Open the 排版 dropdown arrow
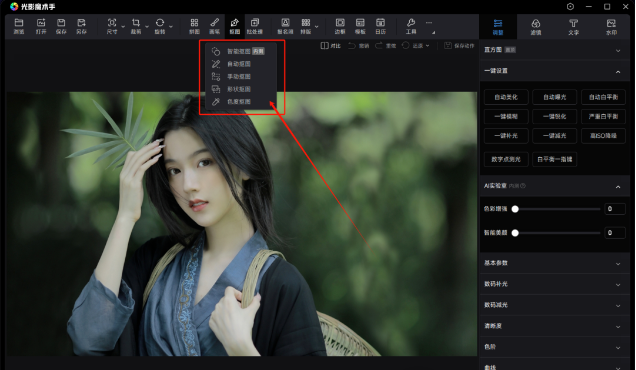 pos(317,27)
